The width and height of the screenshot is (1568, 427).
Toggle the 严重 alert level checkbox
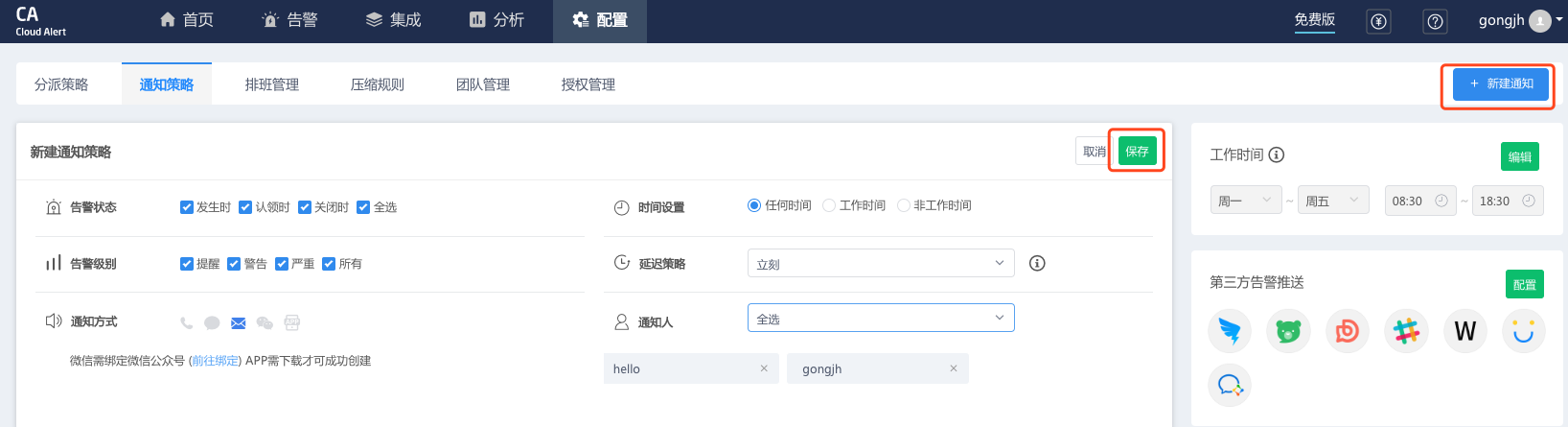282,264
